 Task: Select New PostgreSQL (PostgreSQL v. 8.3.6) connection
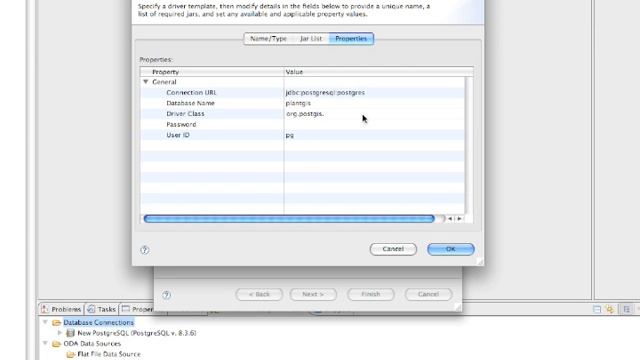137,333
